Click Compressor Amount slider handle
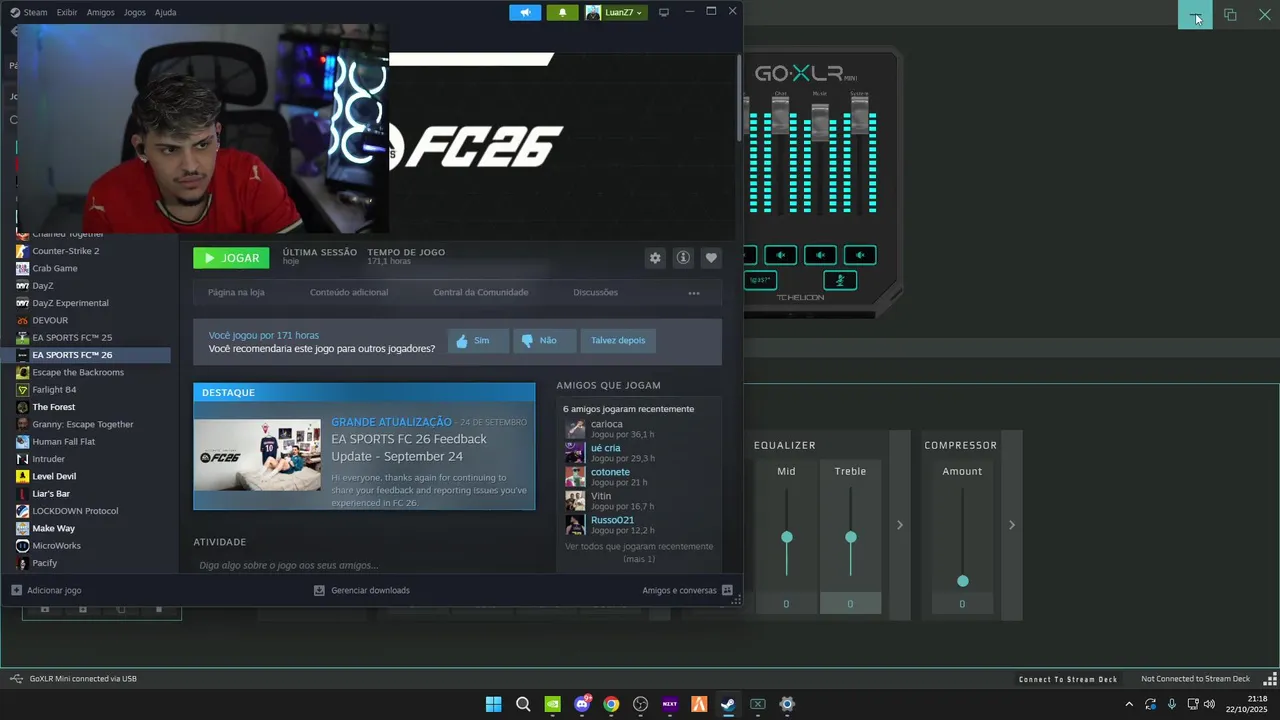Image resolution: width=1280 pixels, height=720 pixels. pos(963,581)
